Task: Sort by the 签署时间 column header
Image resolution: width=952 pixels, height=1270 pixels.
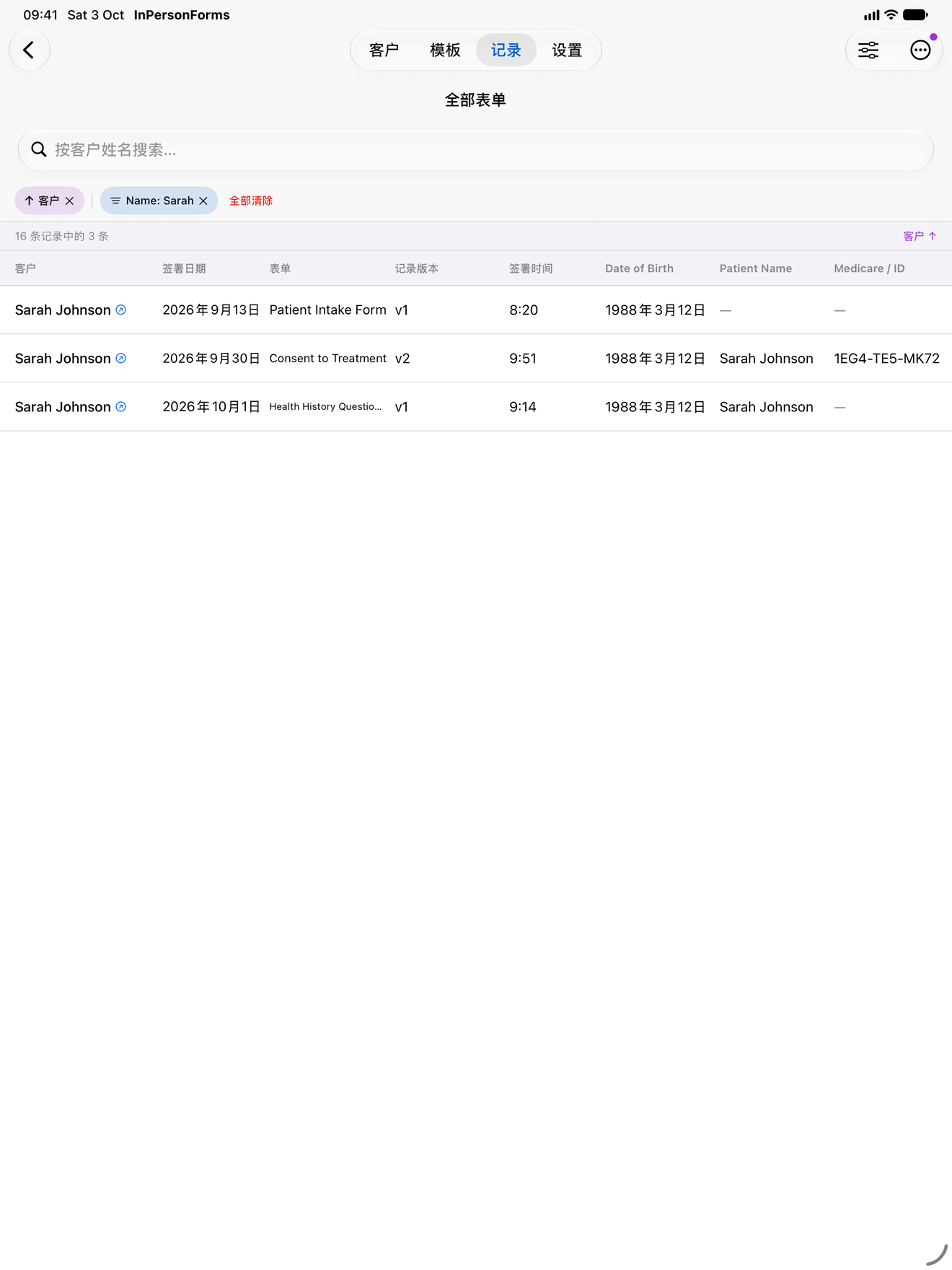Action: pyautogui.click(x=531, y=268)
